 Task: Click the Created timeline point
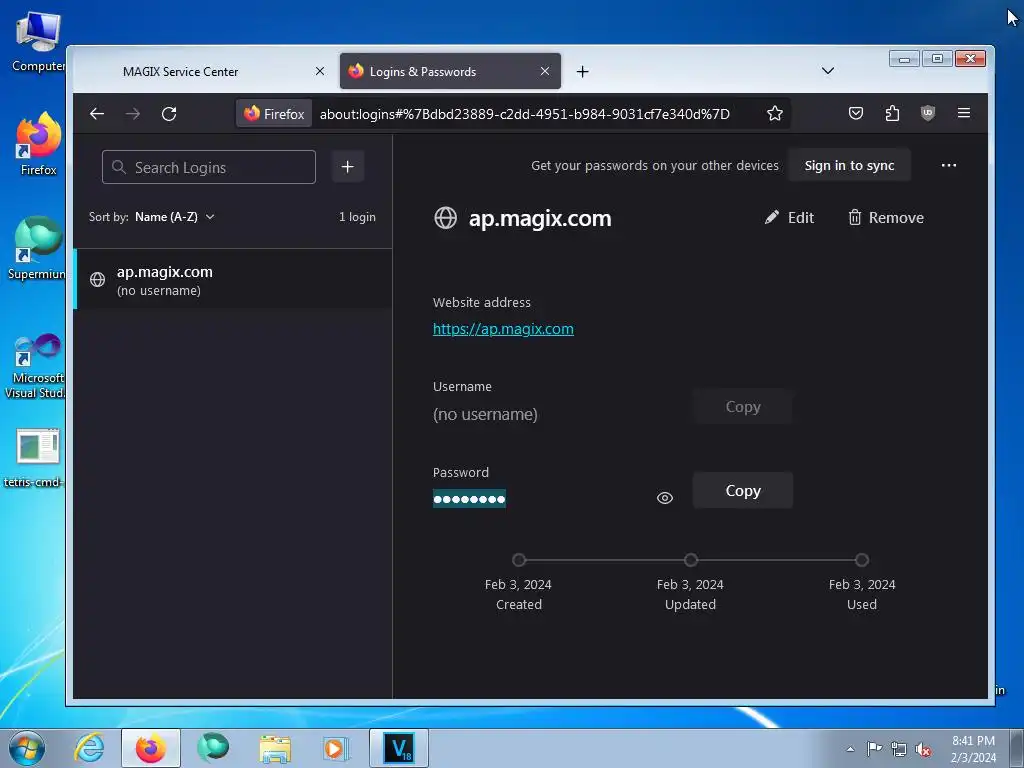519,560
